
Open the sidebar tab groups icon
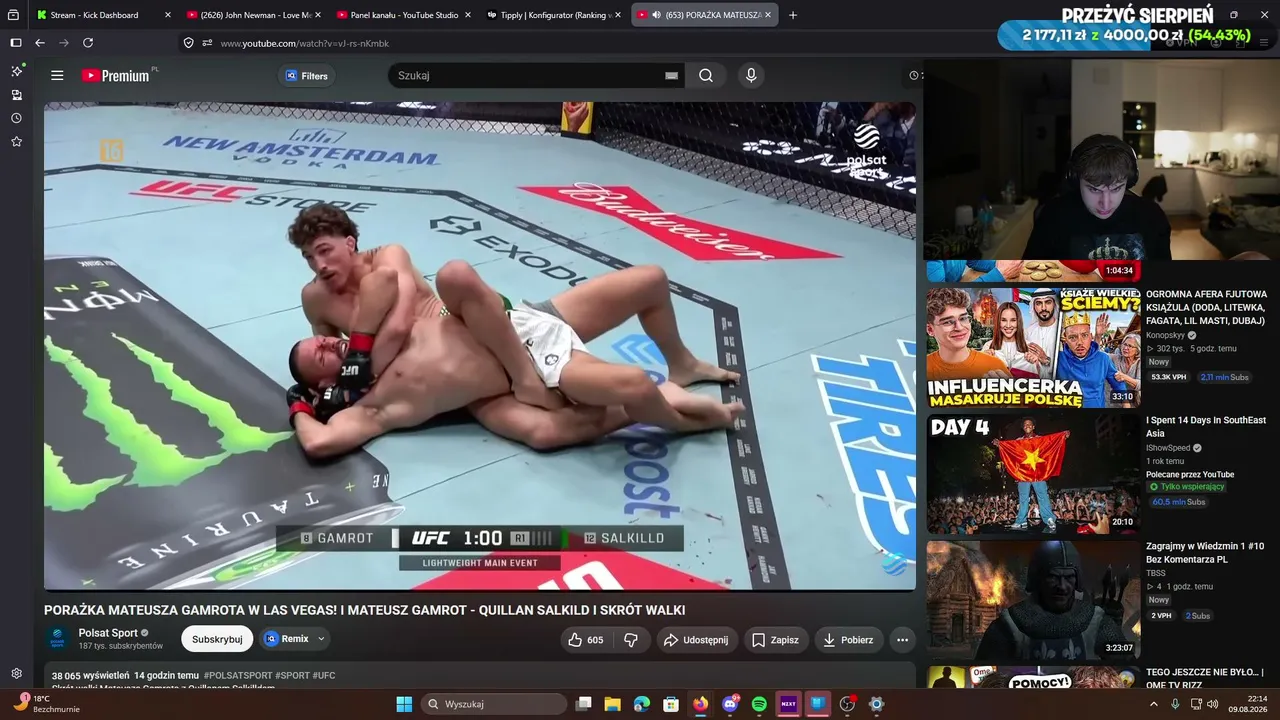click(16, 95)
